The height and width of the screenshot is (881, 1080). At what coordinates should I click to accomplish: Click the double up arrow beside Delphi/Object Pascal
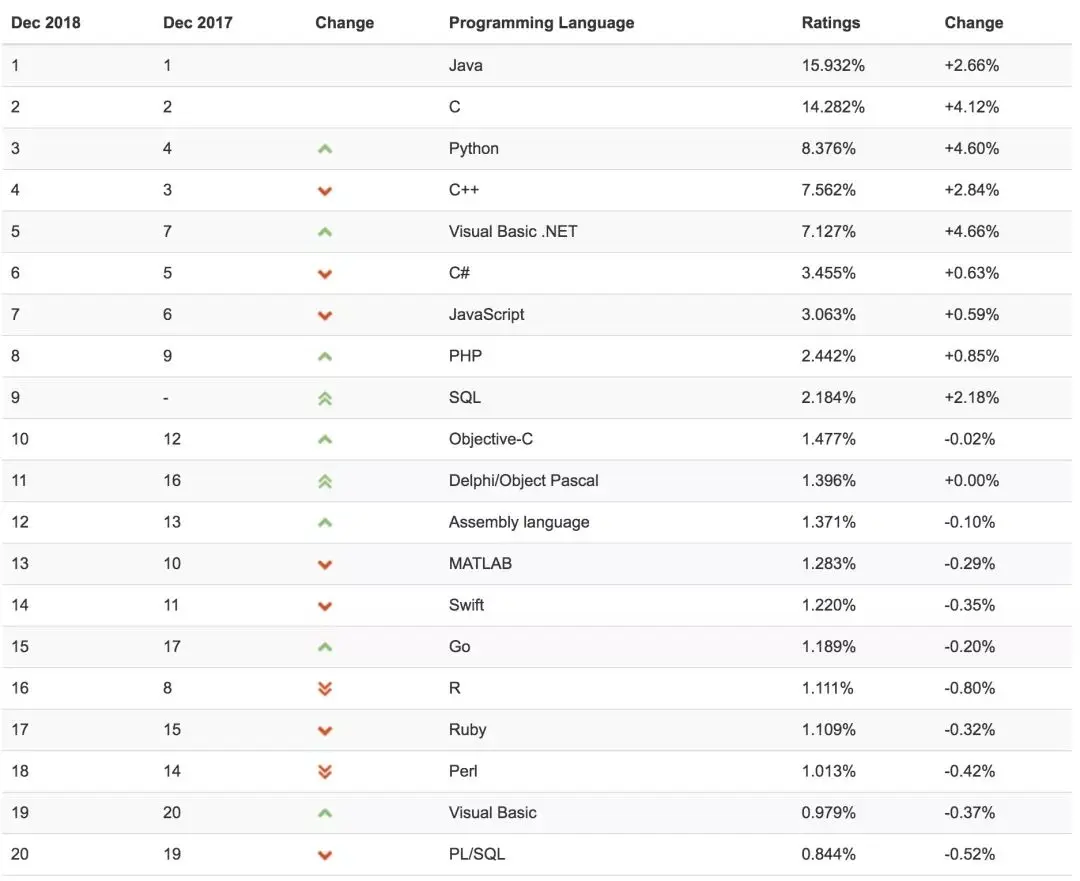[325, 481]
